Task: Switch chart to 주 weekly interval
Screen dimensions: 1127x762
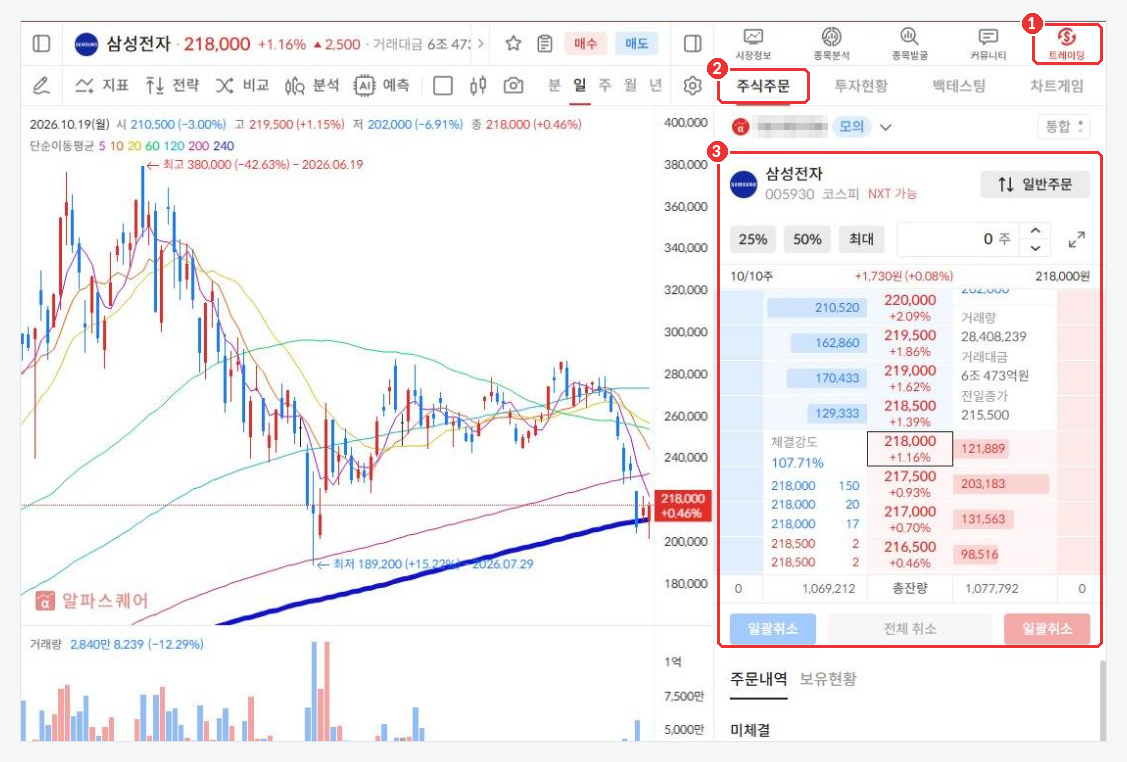Action: coord(605,86)
